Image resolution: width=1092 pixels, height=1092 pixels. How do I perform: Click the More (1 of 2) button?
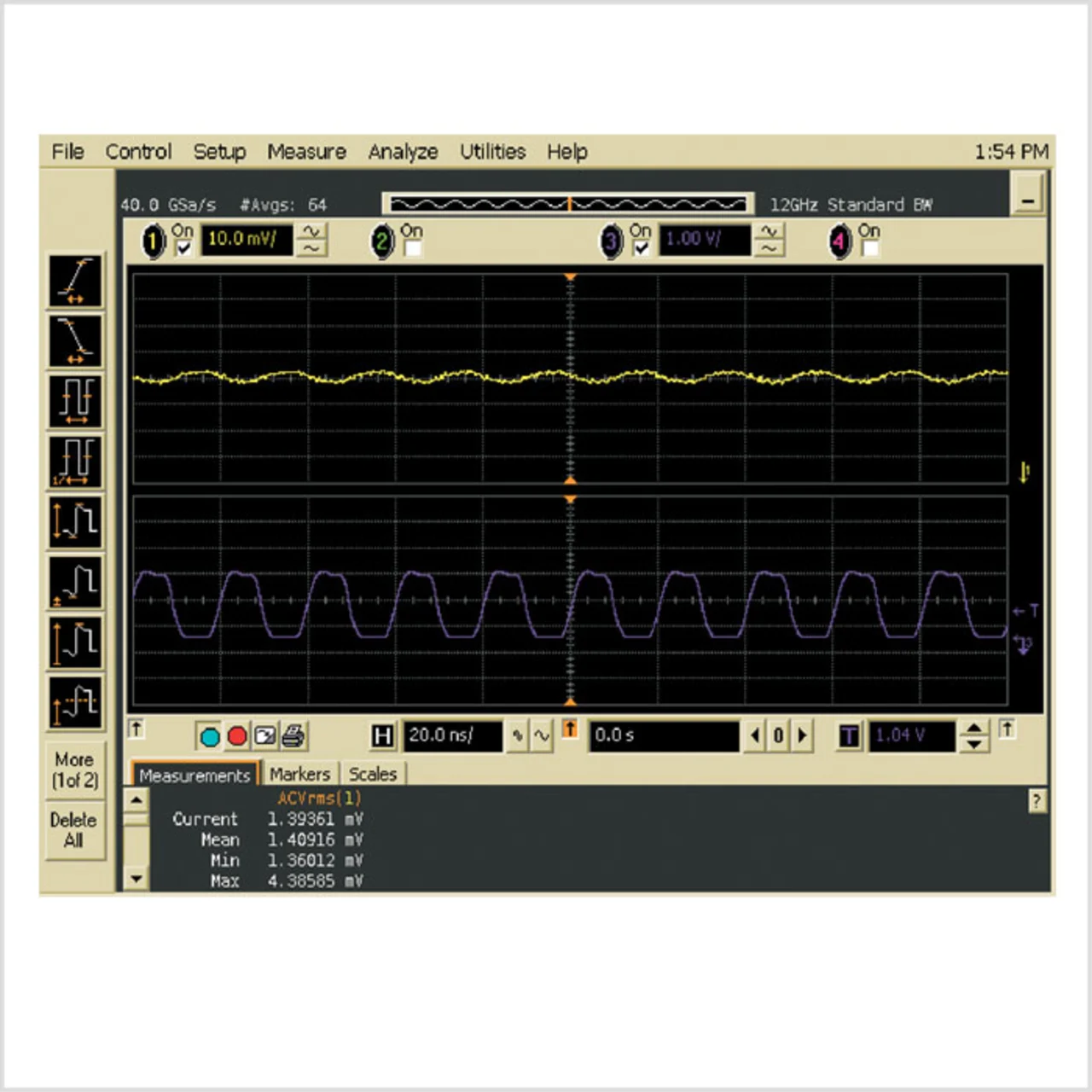click(74, 770)
